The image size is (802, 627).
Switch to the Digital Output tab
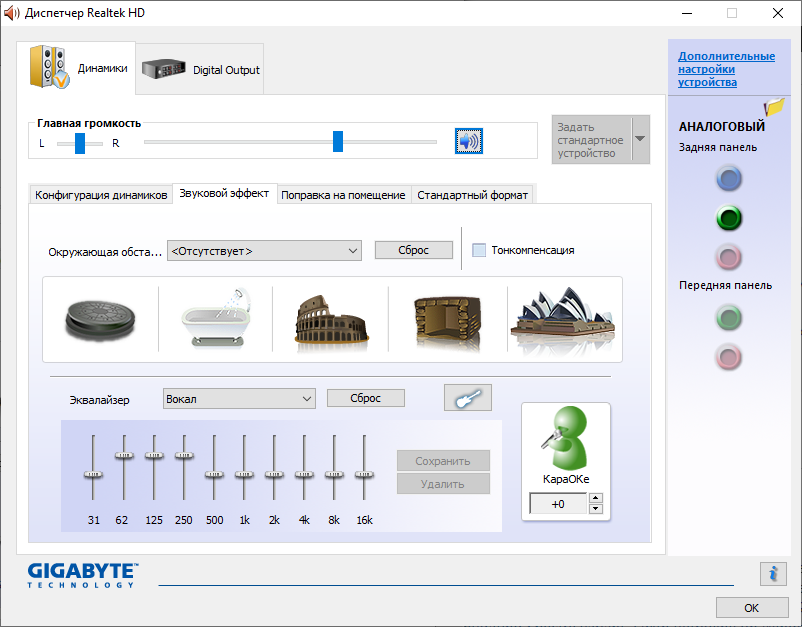(x=200, y=70)
